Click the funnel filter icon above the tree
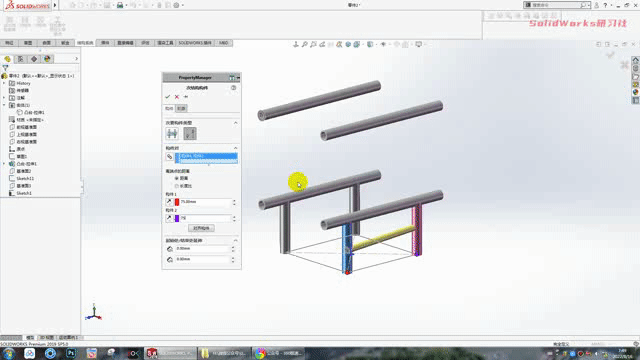Viewport: 640px width, 360px height. 5,68
